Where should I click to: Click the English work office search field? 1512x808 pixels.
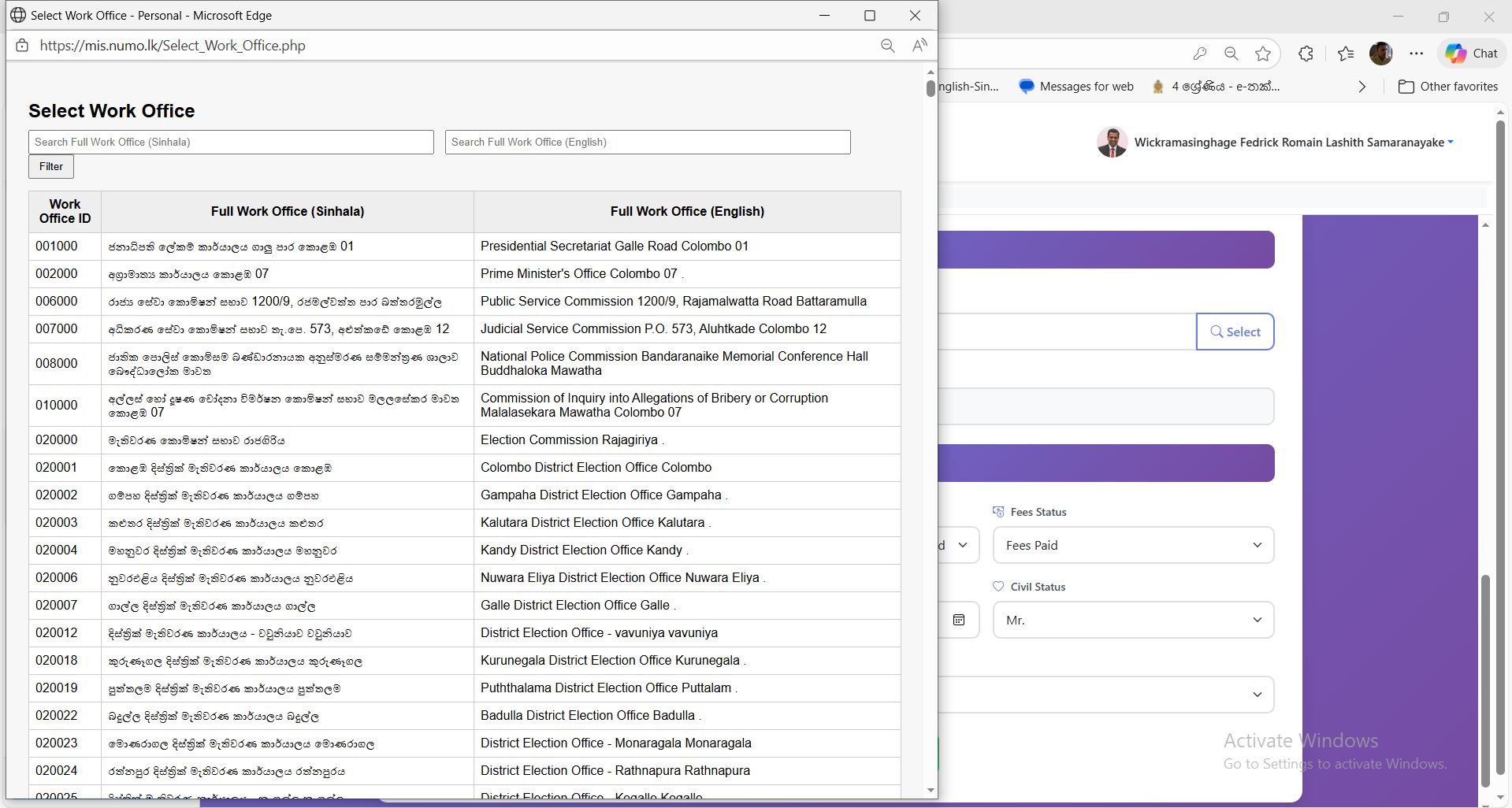pyautogui.click(x=647, y=142)
